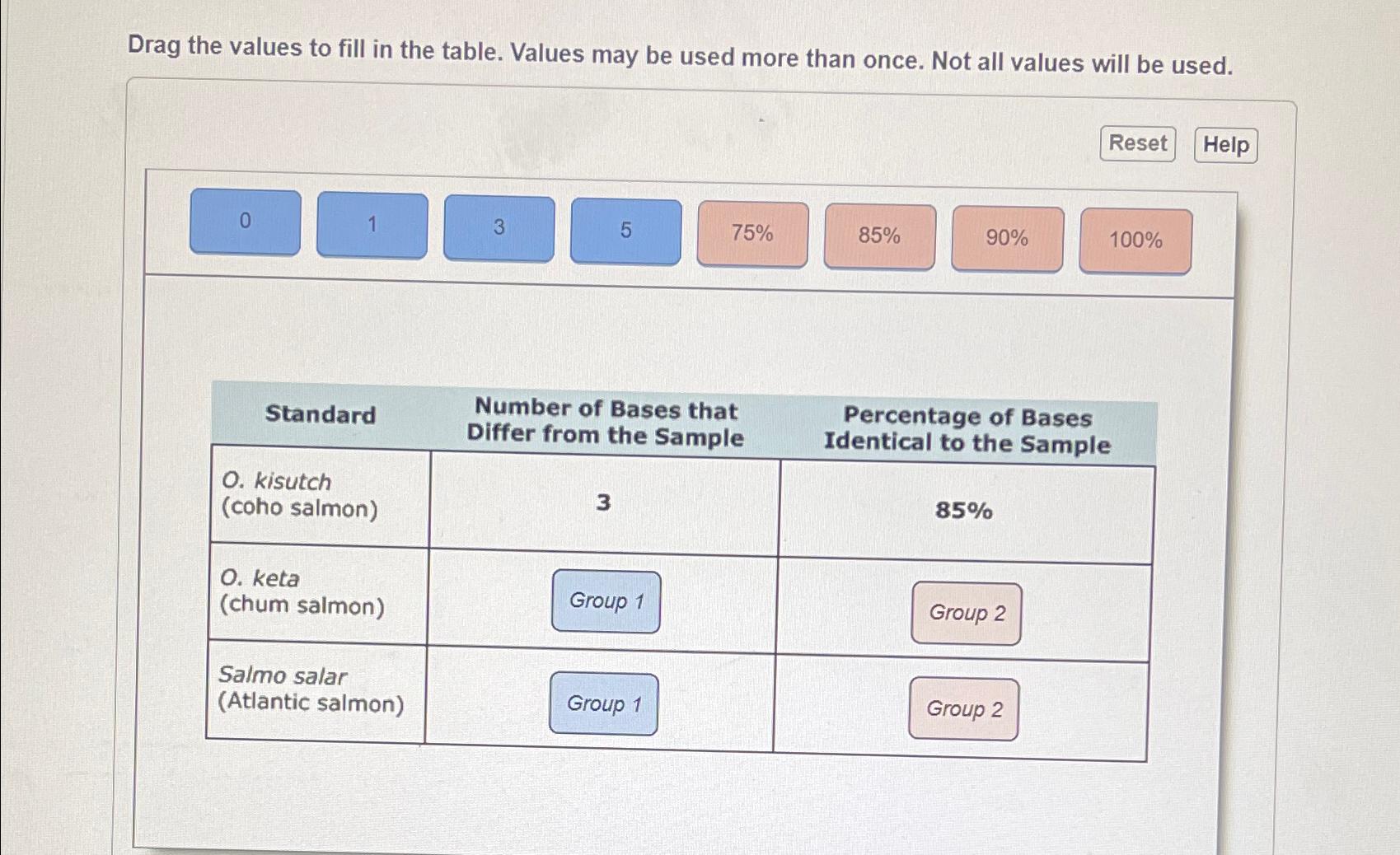Select the 85% value tile

pyautogui.click(x=878, y=237)
